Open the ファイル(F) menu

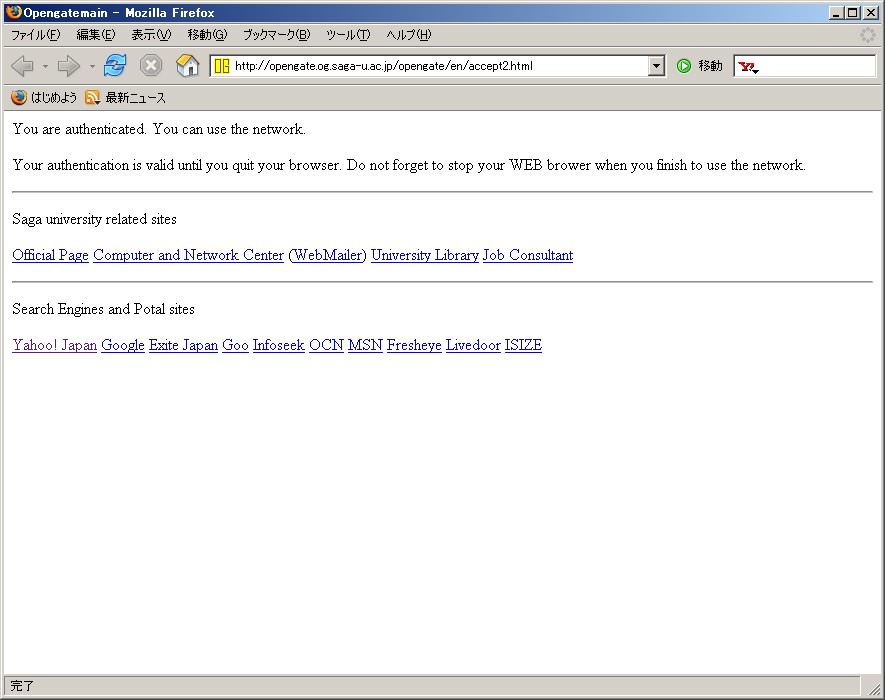[36, 35]
